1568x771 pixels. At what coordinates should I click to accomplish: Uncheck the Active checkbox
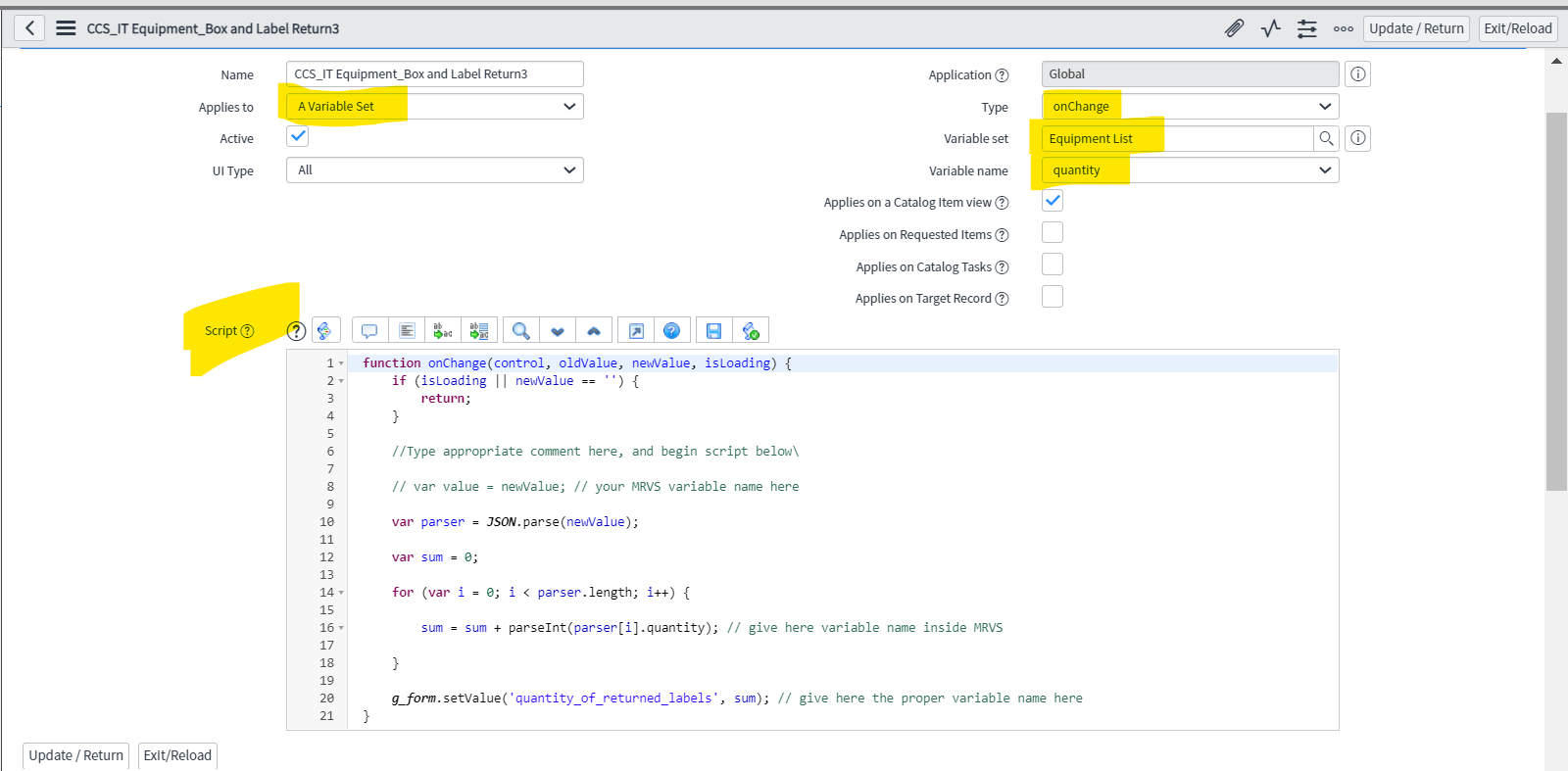pyautogui.click(x=298, y=137)
